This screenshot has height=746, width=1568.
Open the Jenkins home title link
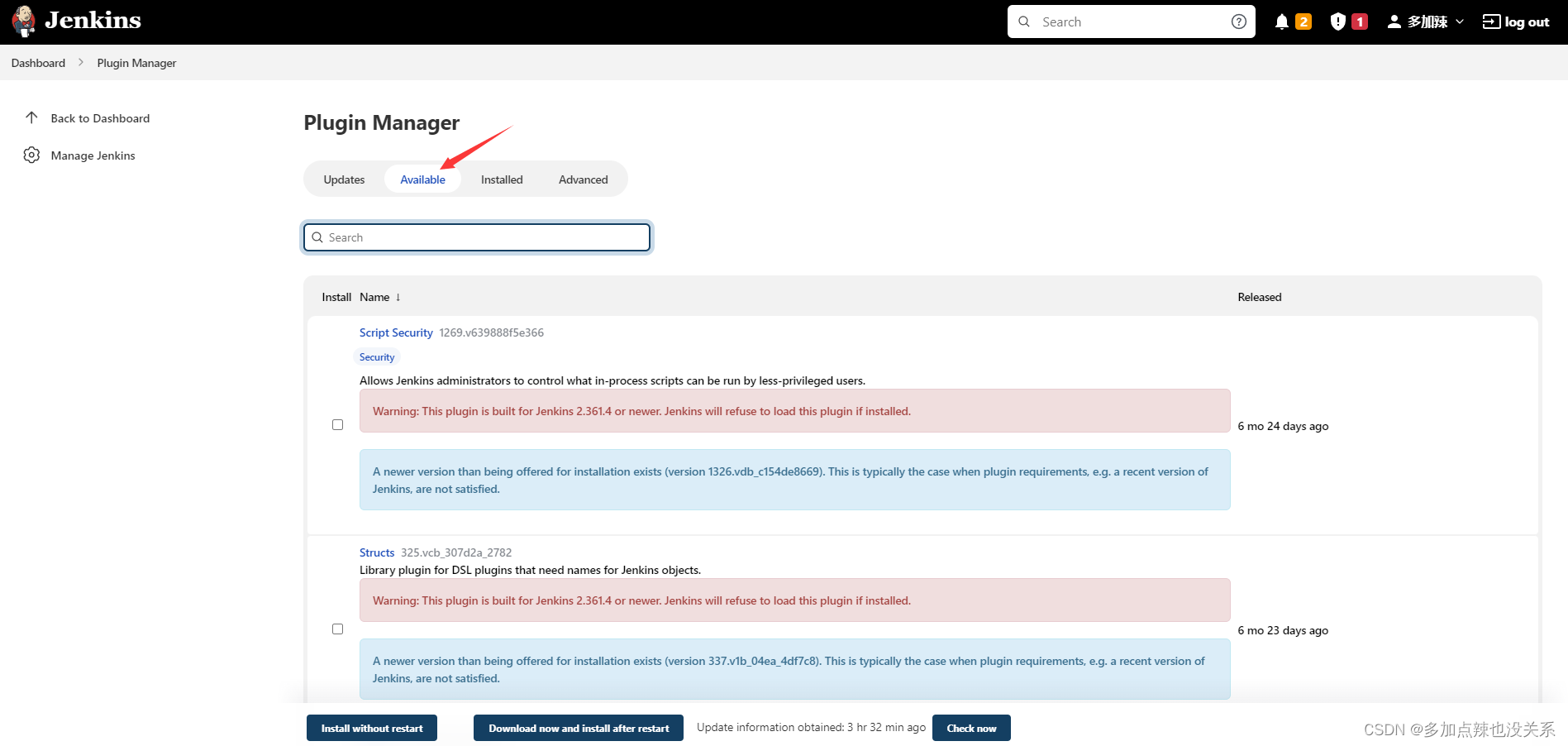click(x=93, y=21)
